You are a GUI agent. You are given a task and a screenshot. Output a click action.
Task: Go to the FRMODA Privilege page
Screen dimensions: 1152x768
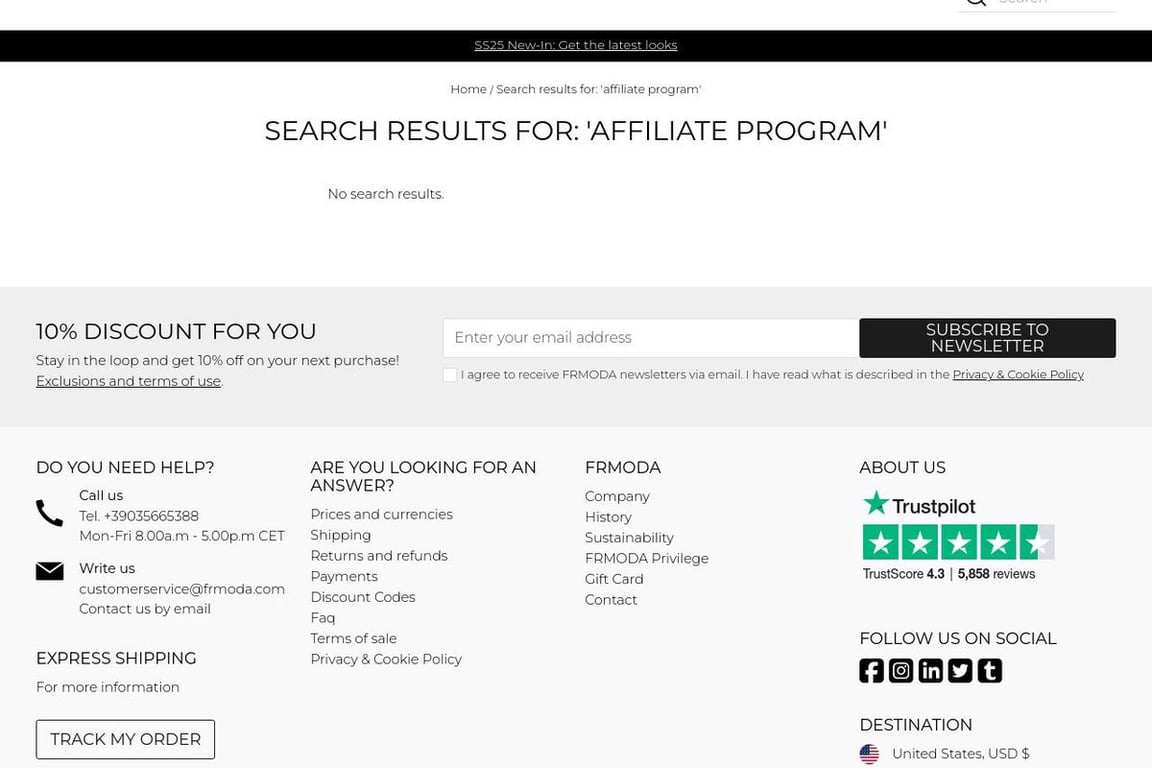click(646, 558)
